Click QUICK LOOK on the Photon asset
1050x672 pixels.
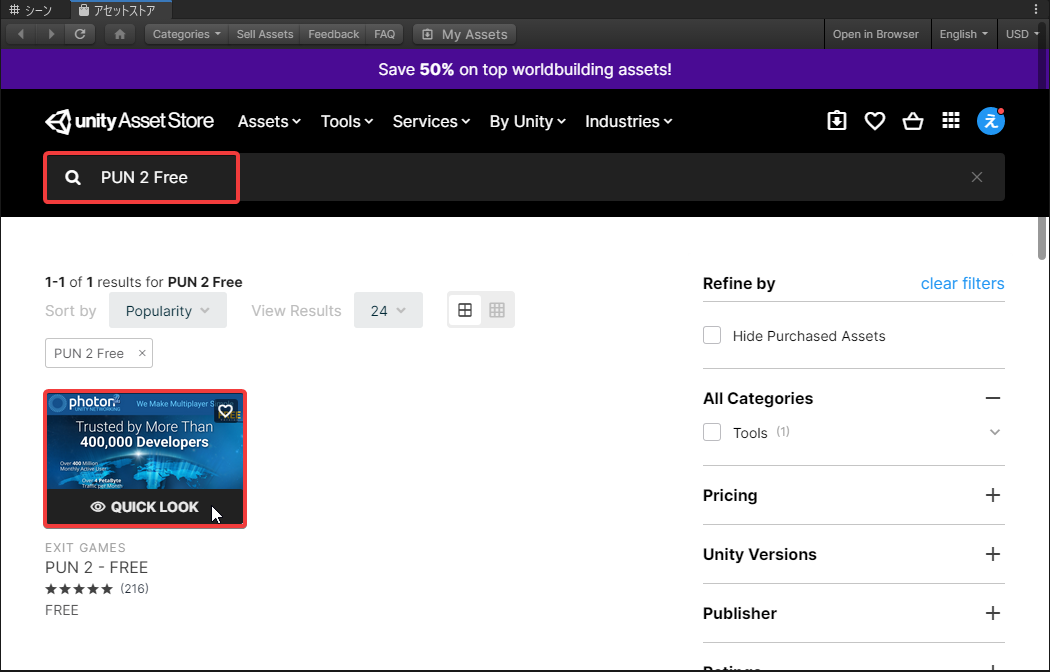coord(145,507)
